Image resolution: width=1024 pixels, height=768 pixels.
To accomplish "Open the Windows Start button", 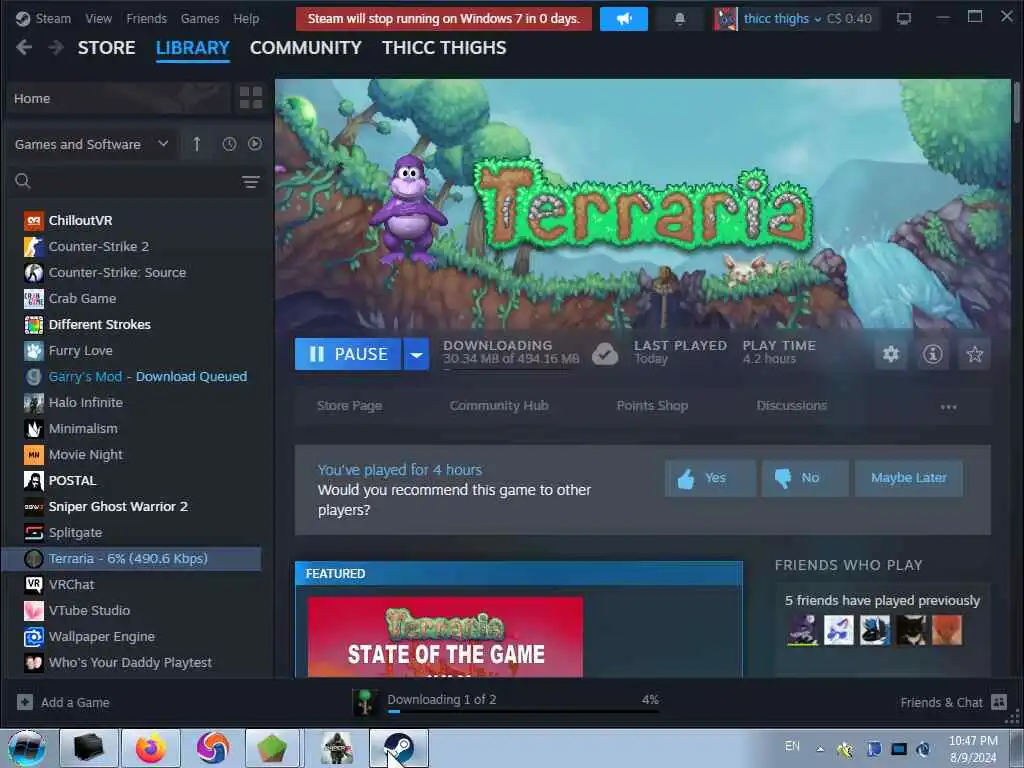I will pos(27,748).
